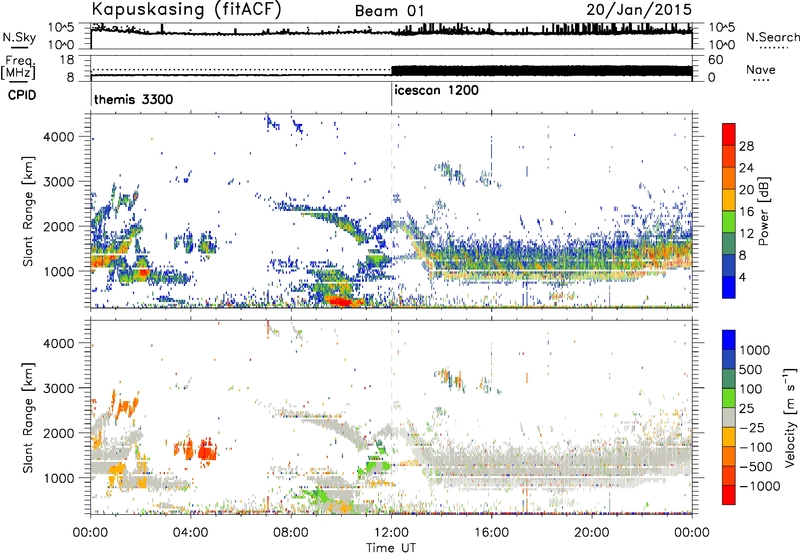Click the velocity panel 'Slant Range [km]' label
This screenshot has height=554, width=800.
pos(28,417)
